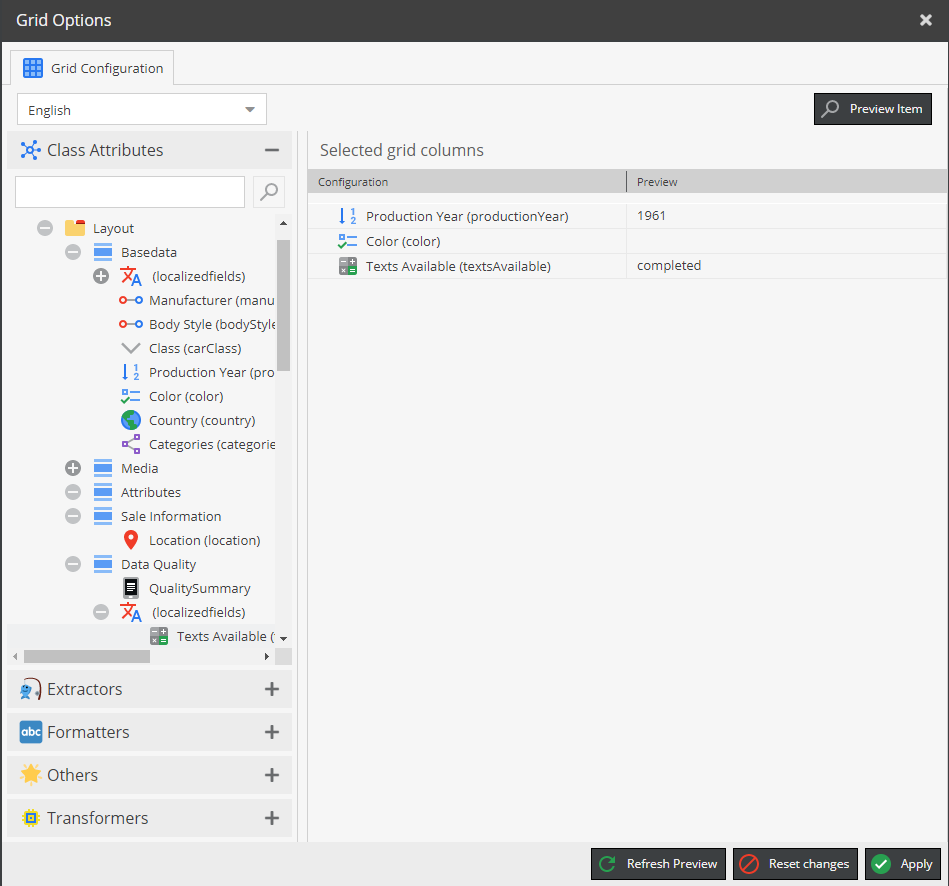The height and width of the screenshot is (886, 949).
Task: Click the Texts Available calculator icon in tree
Action: [159, 636]
